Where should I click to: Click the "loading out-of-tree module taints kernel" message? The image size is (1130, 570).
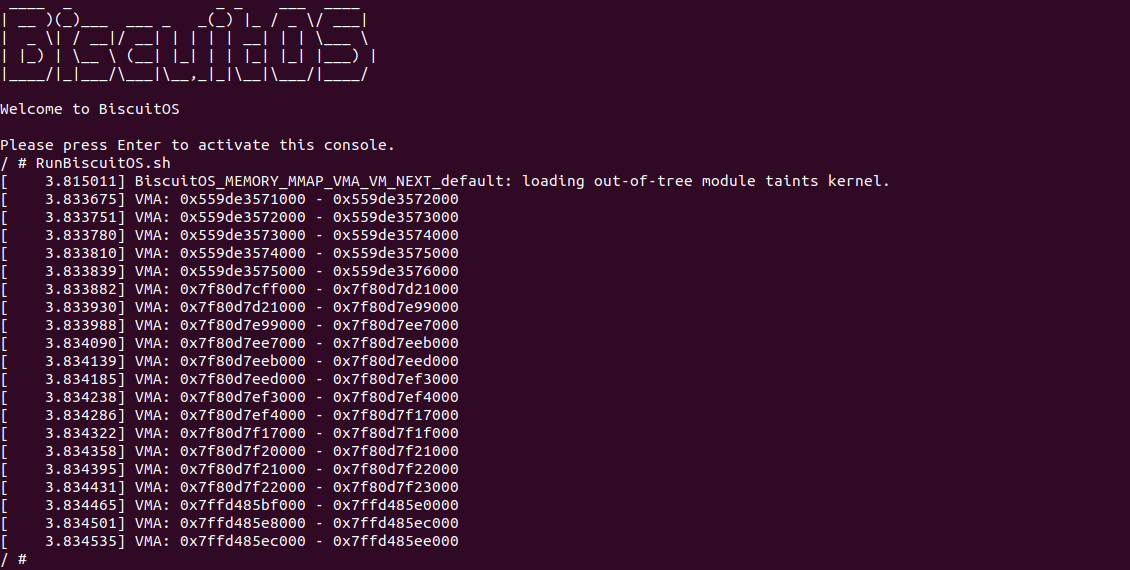[x=706, y=181]
